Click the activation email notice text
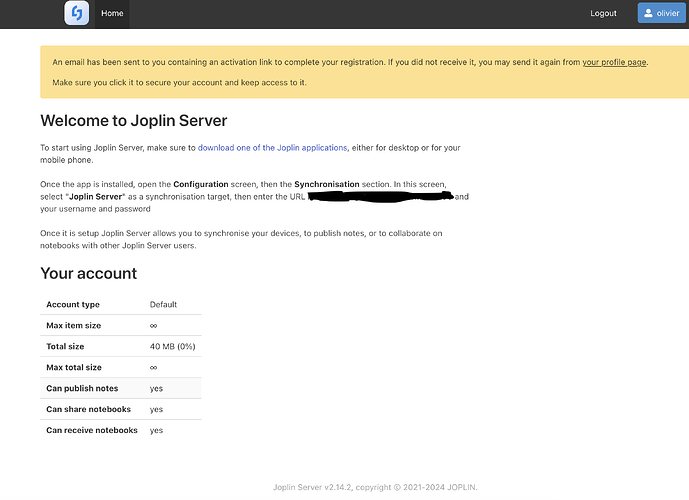Image resolution: width=689 pixels, height=500 pixels. coord(350,62)
